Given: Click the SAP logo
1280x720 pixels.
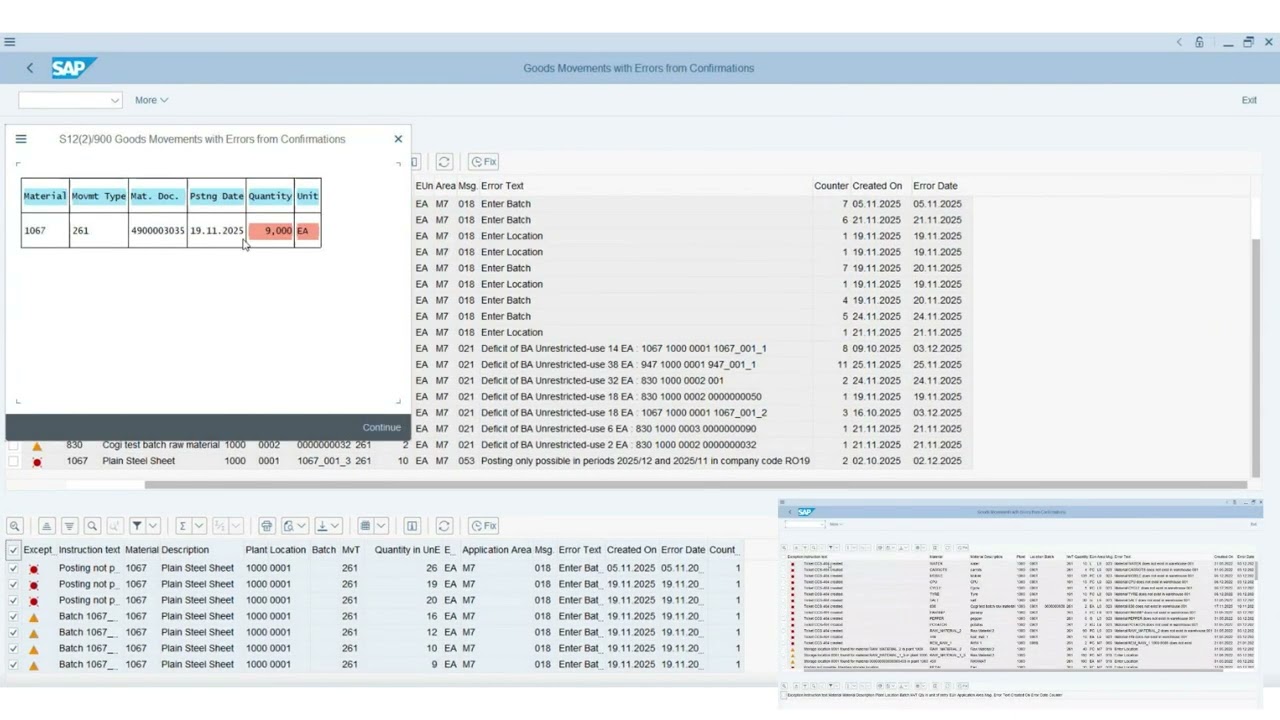Looking at the screenshot, I should pyautogui.click(x=72, y=68).
